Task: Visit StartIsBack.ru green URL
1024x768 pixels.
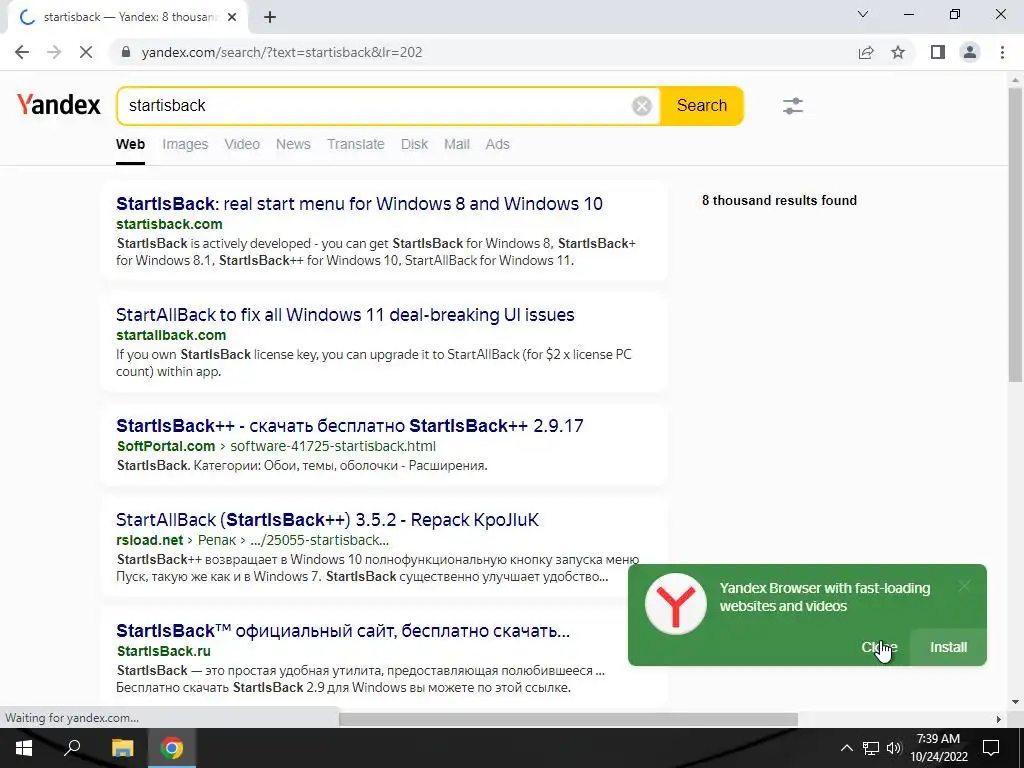Action: (163, 651)
